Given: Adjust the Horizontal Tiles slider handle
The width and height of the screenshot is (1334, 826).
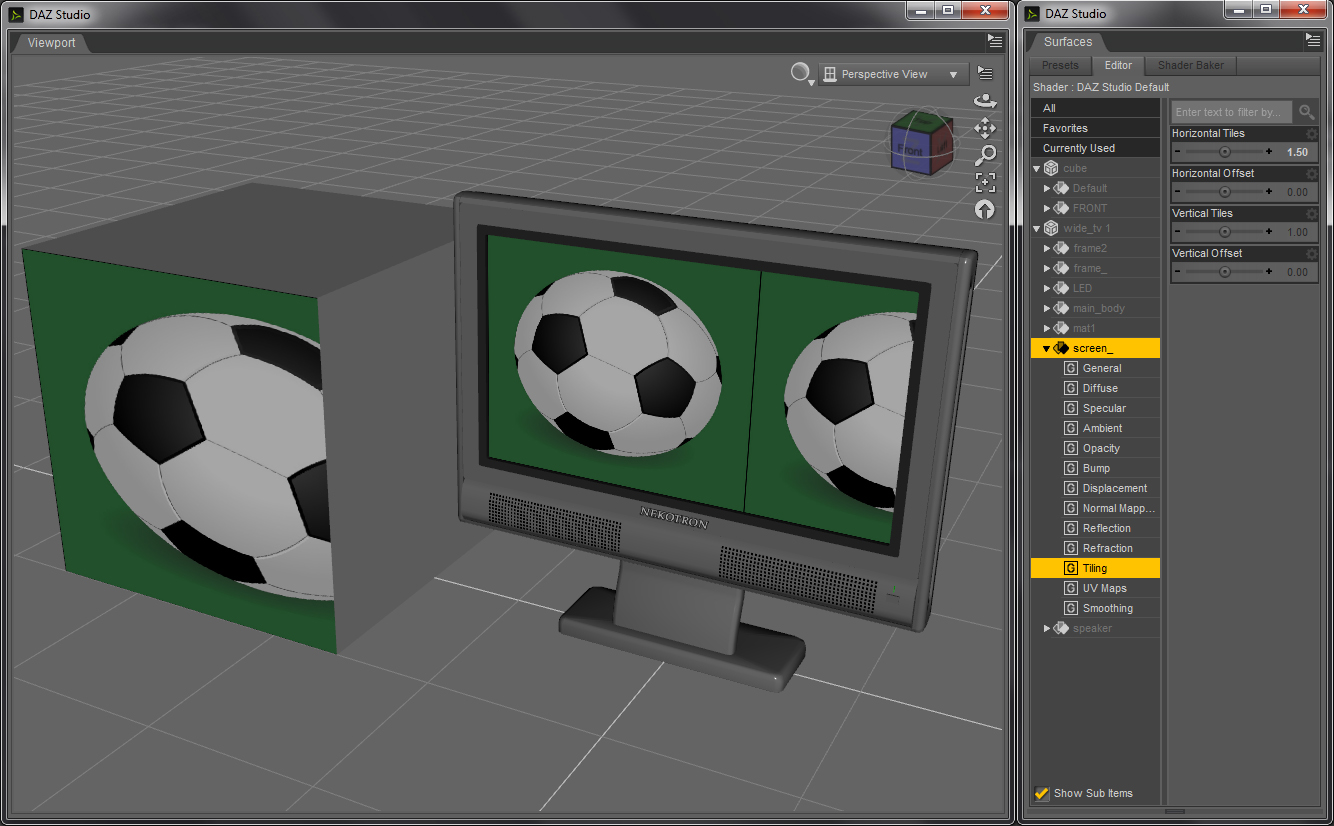Looking at the screenshot, I should pos(1224,152).
